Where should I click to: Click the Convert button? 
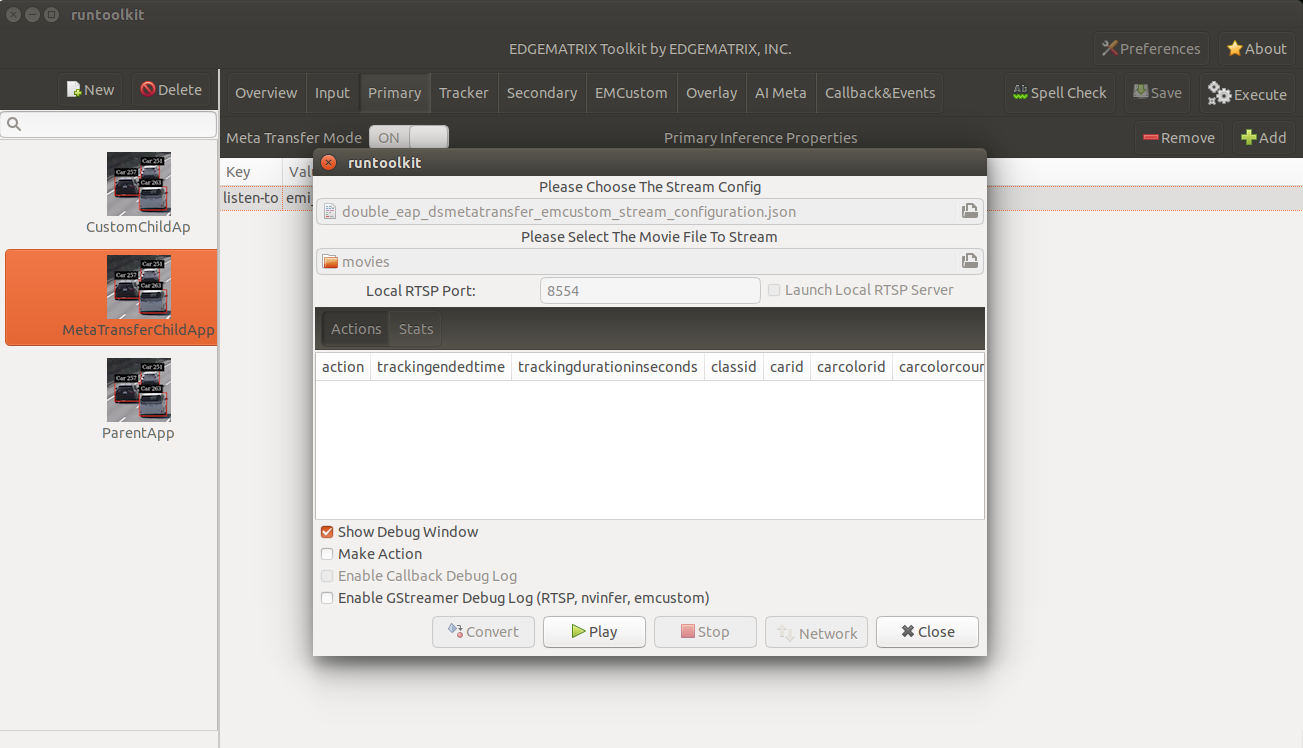[483, 632]
